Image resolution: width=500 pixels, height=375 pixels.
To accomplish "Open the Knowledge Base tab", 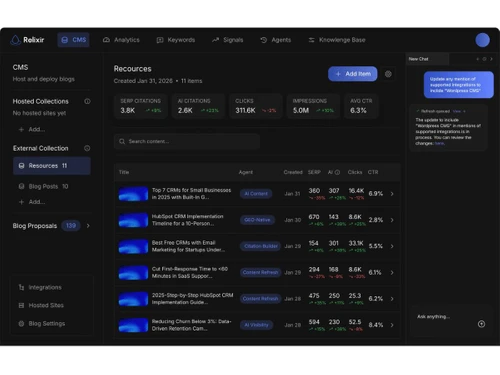I will coord(337,40).
